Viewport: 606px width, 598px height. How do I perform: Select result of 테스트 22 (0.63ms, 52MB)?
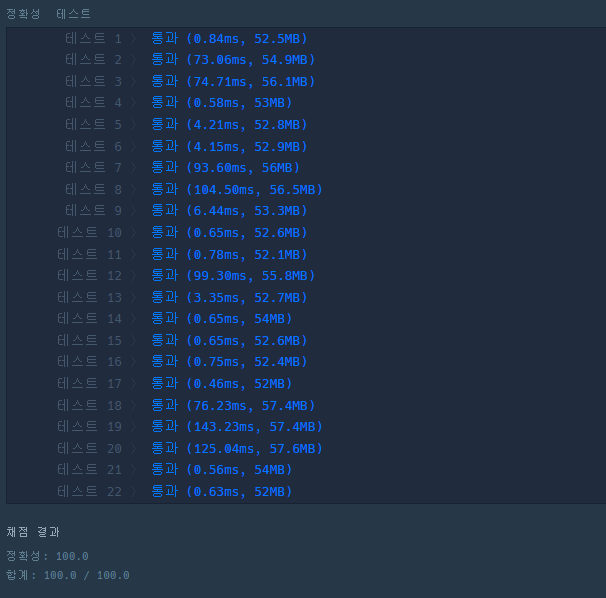click(x=221, y=491)
